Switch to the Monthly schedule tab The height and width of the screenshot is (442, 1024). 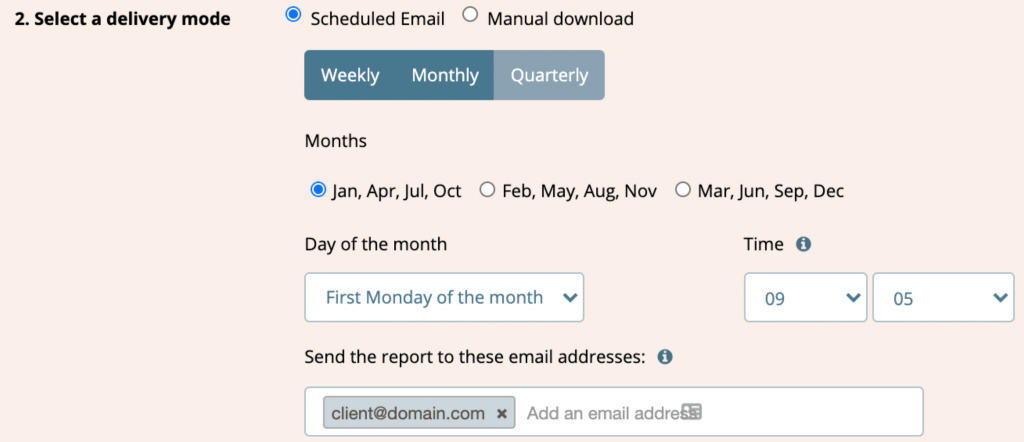tap(445, 75)
